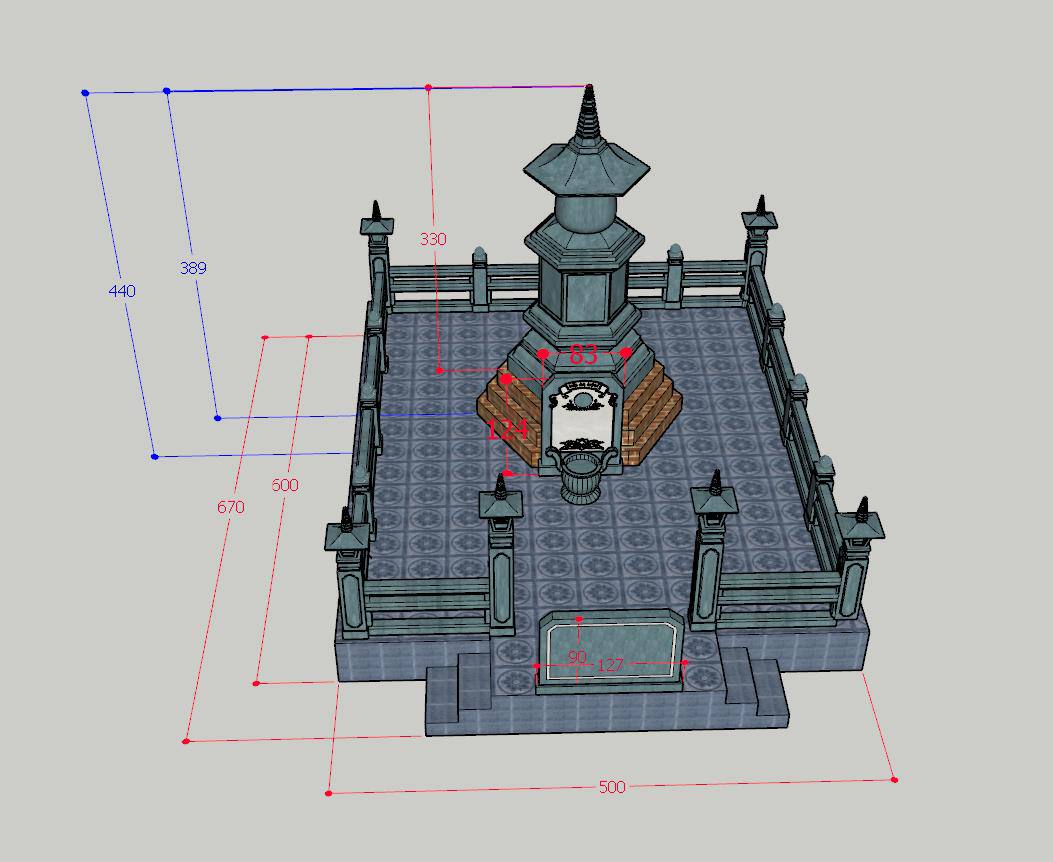The height and width of the screenshot is (862, 1053).
Task: Click the 124 dimension label
Action: click(507, 430)
